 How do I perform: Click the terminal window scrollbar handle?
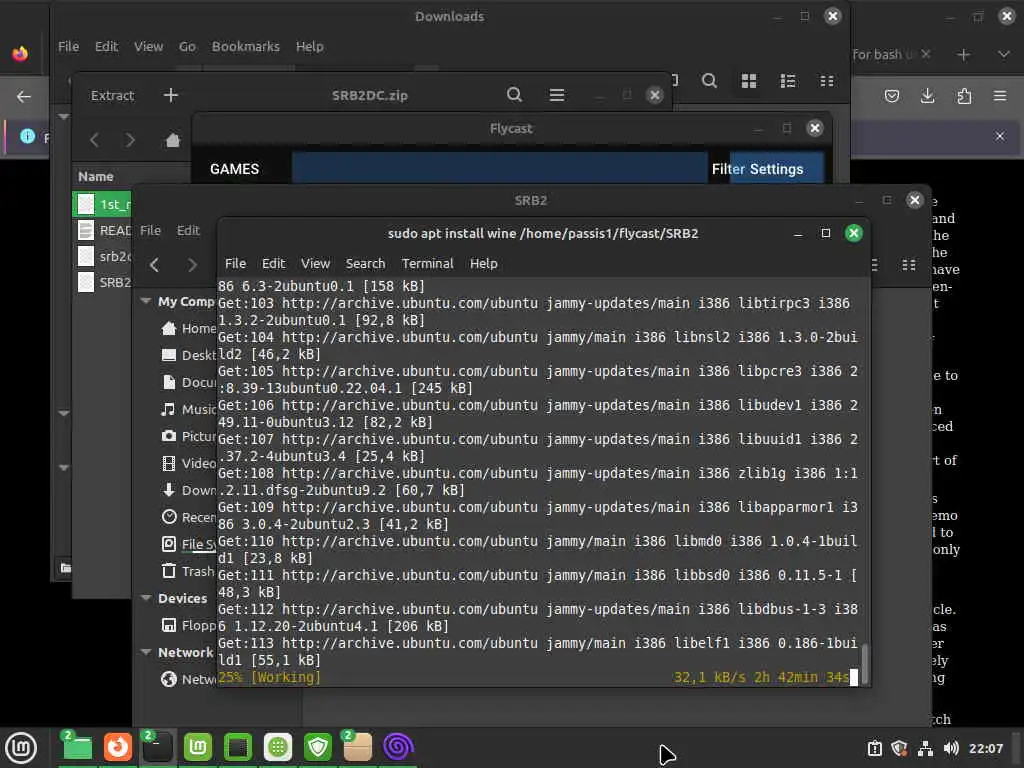865,663
